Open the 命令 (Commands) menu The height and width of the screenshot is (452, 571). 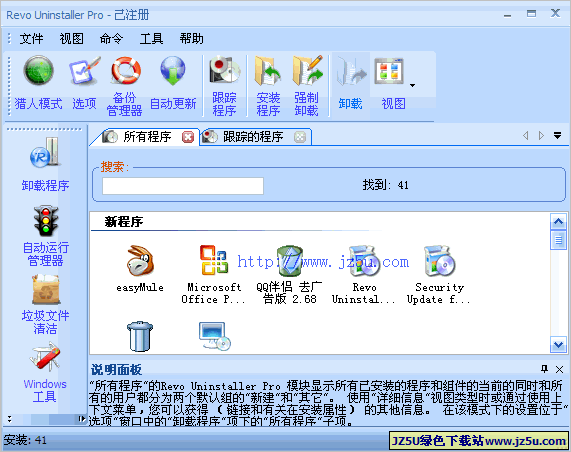pyautogui.click(x=111, y=39)
